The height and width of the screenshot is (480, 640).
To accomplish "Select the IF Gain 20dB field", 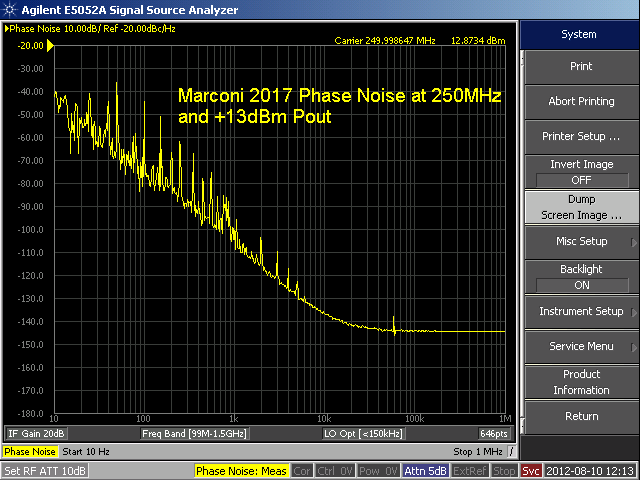I will (x=36, y=433).
